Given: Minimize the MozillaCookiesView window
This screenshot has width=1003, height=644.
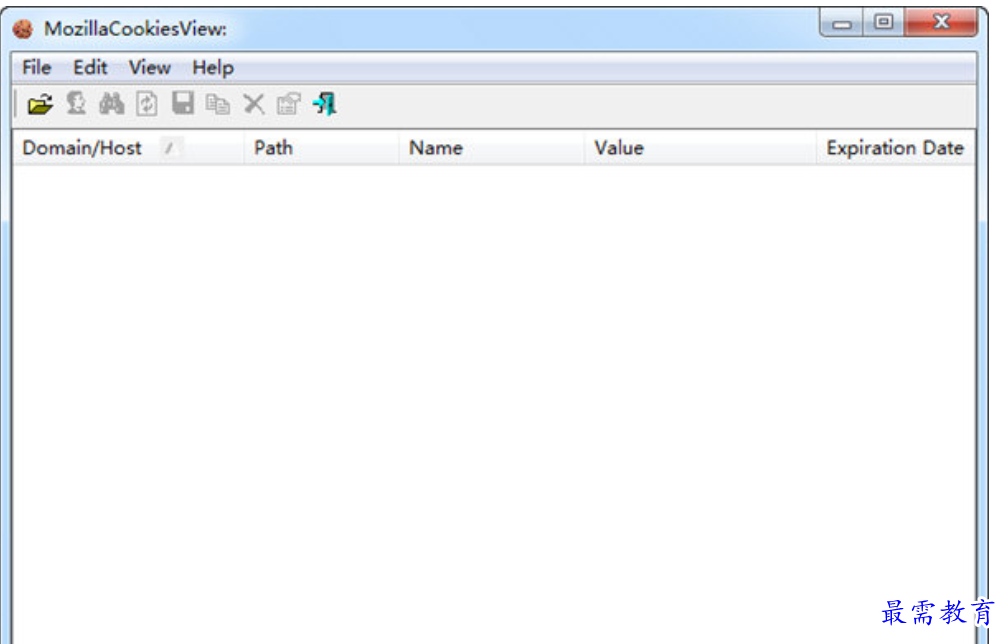Looking at the screenshot, I should pos(842,22).
